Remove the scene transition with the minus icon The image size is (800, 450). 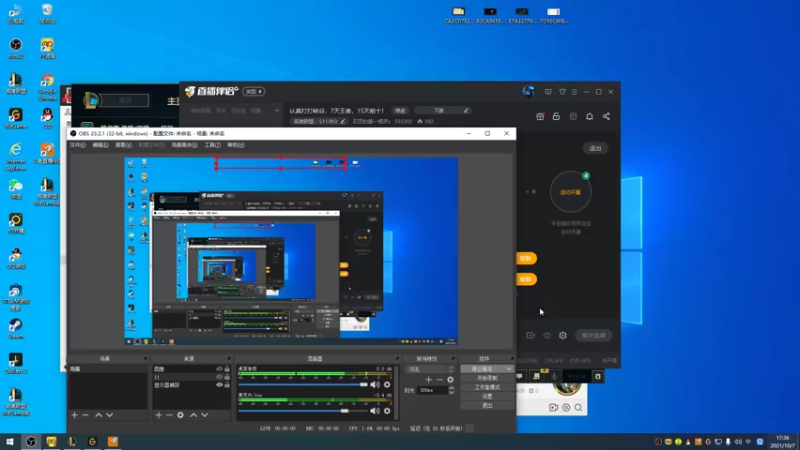click(439, 379)
